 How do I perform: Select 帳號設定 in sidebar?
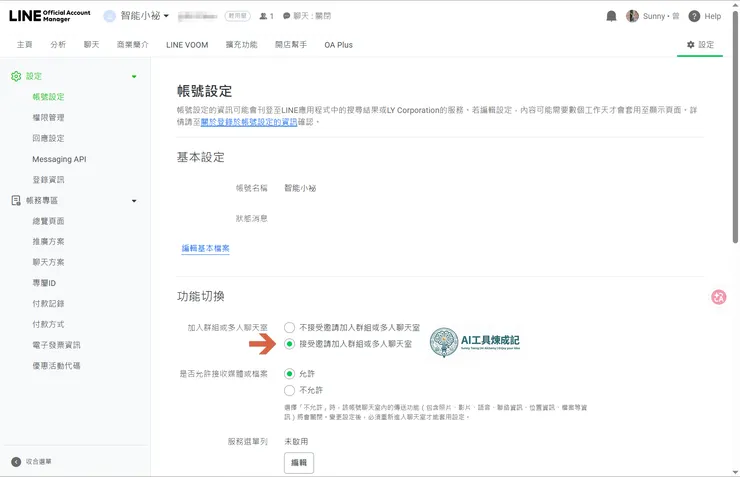[x=48, y=97]
